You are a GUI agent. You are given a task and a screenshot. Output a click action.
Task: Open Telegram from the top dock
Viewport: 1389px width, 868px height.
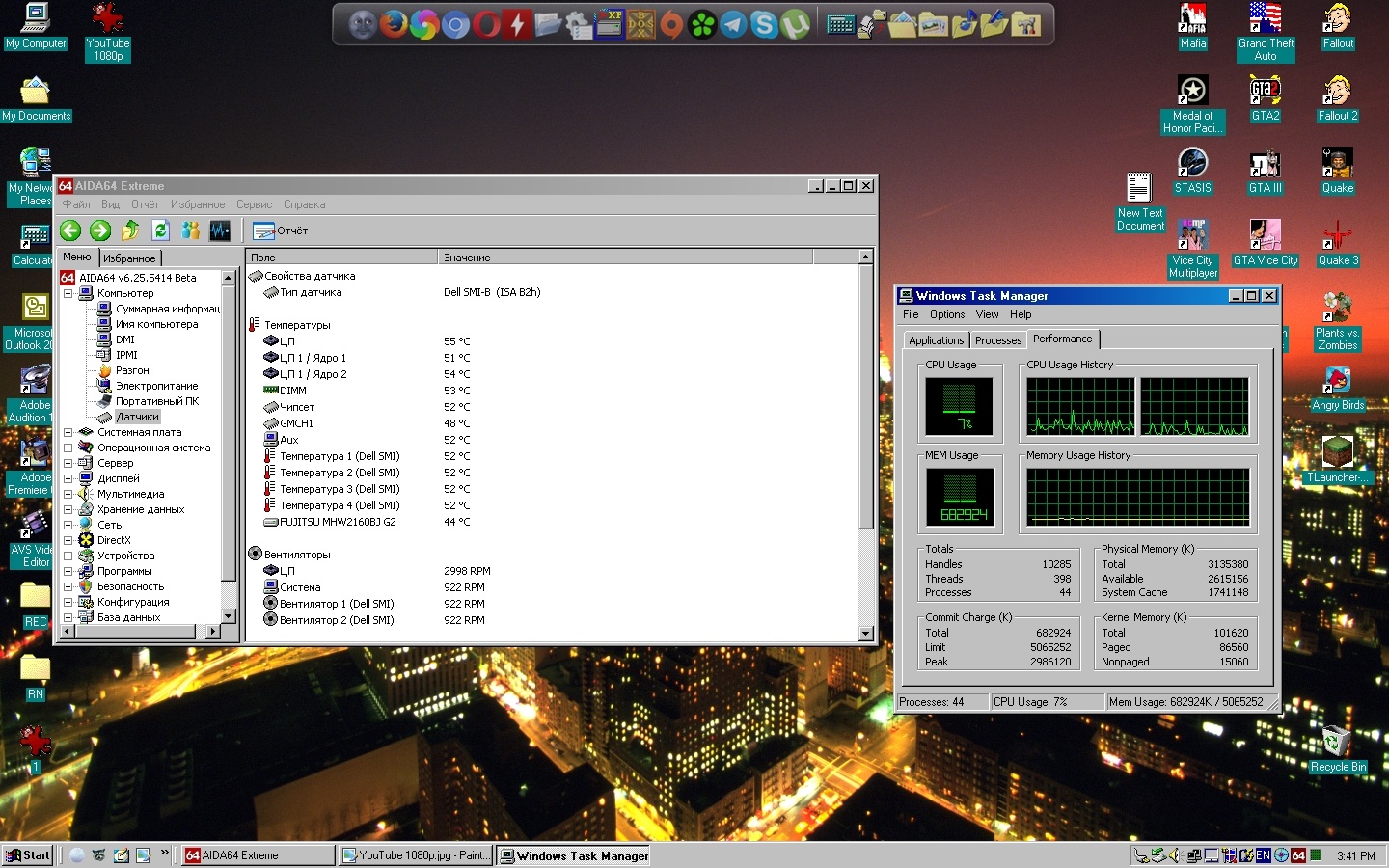click(733, 24)
